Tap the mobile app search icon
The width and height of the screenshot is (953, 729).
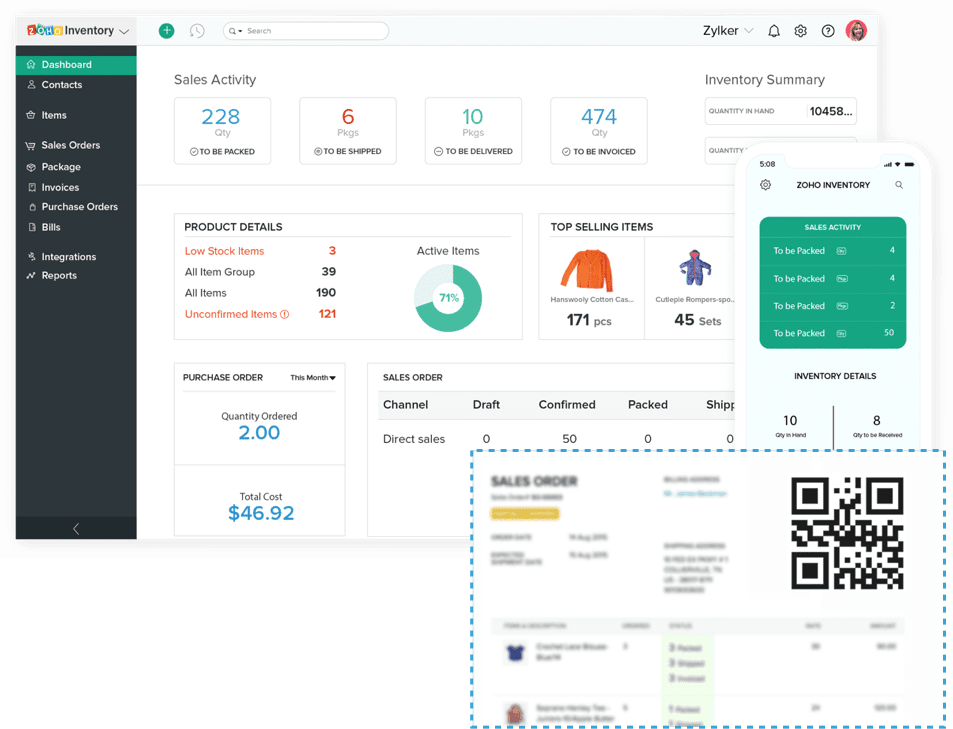click(899, 185)
